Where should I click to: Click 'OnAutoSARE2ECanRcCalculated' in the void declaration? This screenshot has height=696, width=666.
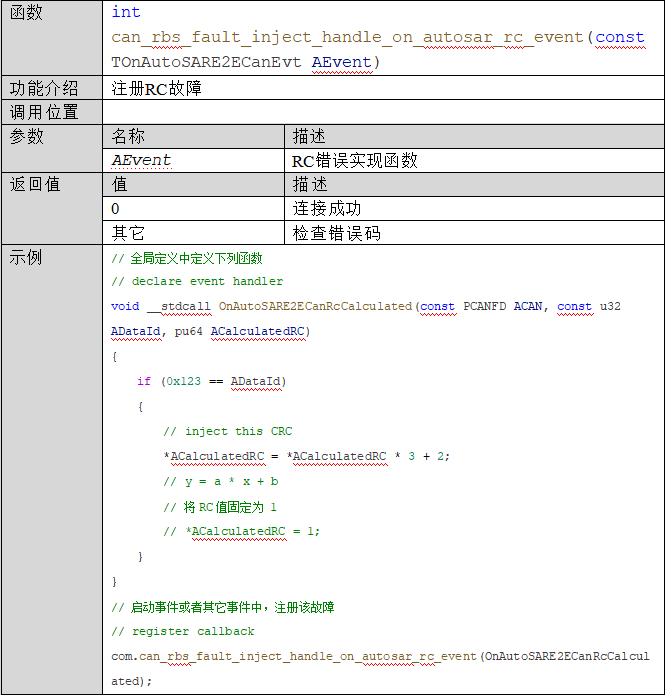315,306
